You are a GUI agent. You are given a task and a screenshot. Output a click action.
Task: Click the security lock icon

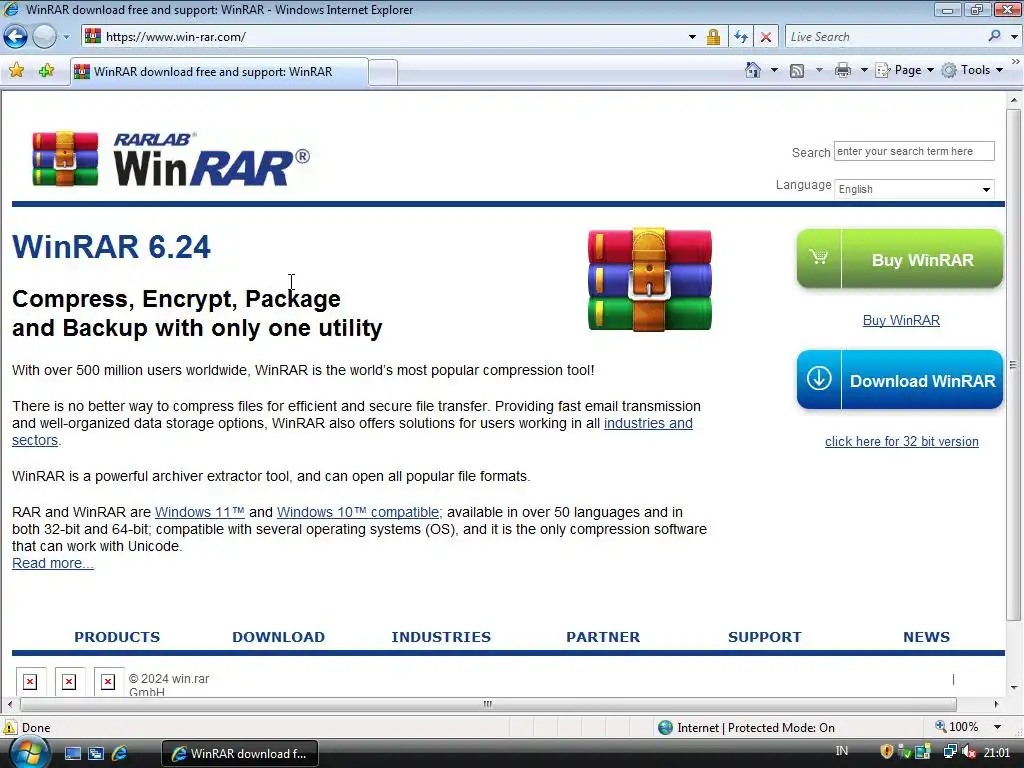point(713,37)
